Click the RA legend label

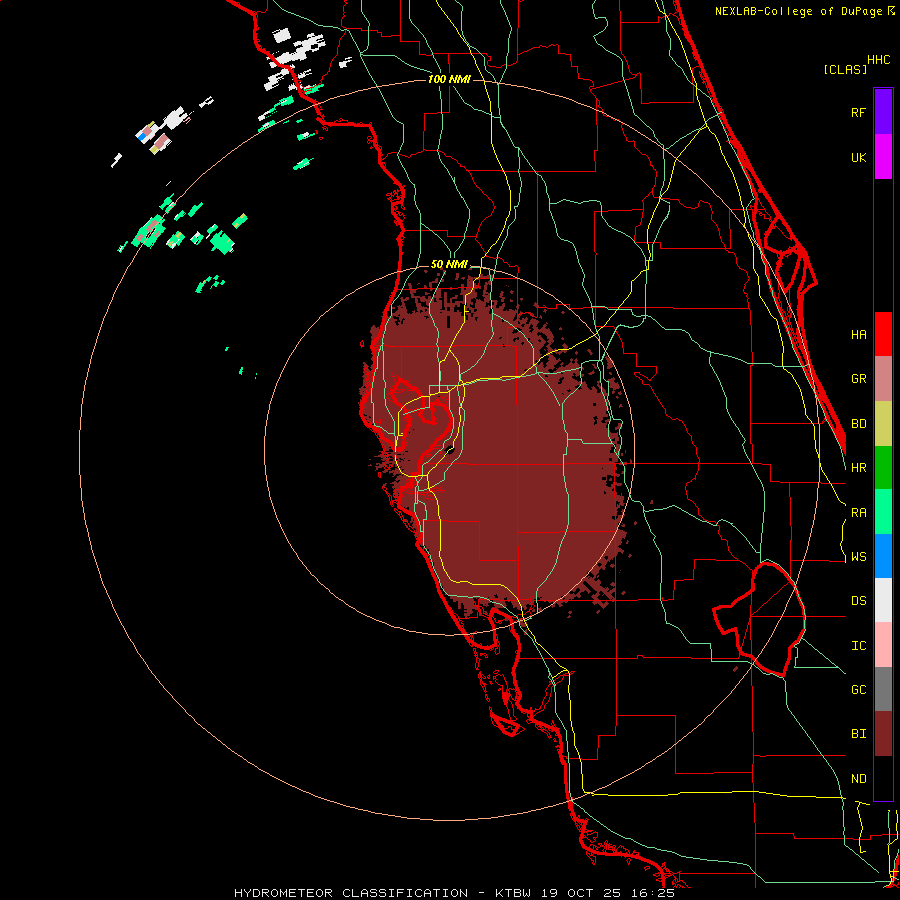858,513
